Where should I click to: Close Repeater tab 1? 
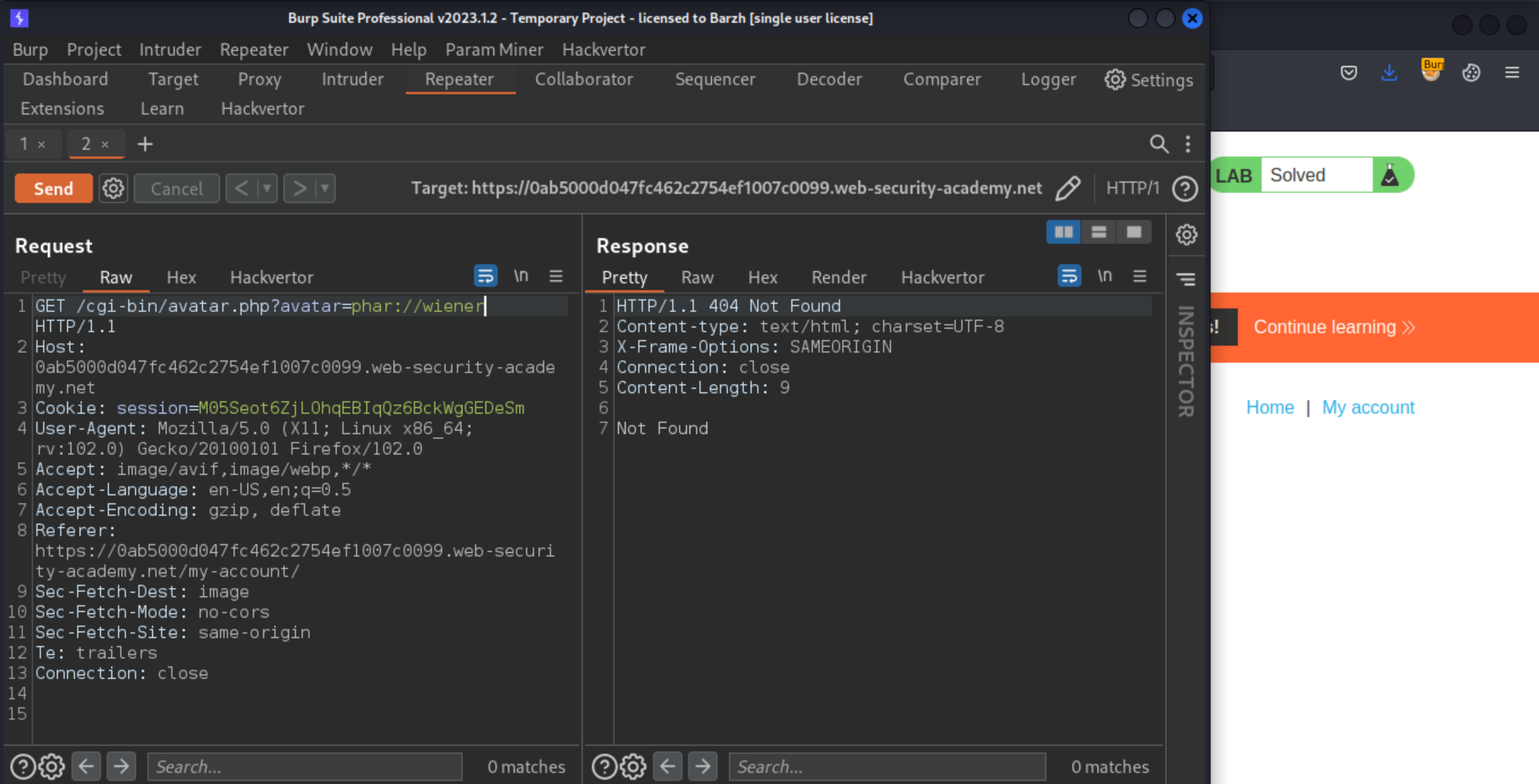[41, 144]
